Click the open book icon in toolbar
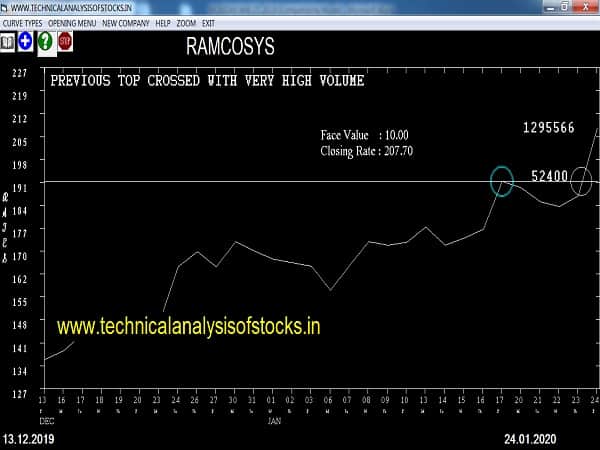The image size is (600, 450). click(x=8, y=41)
